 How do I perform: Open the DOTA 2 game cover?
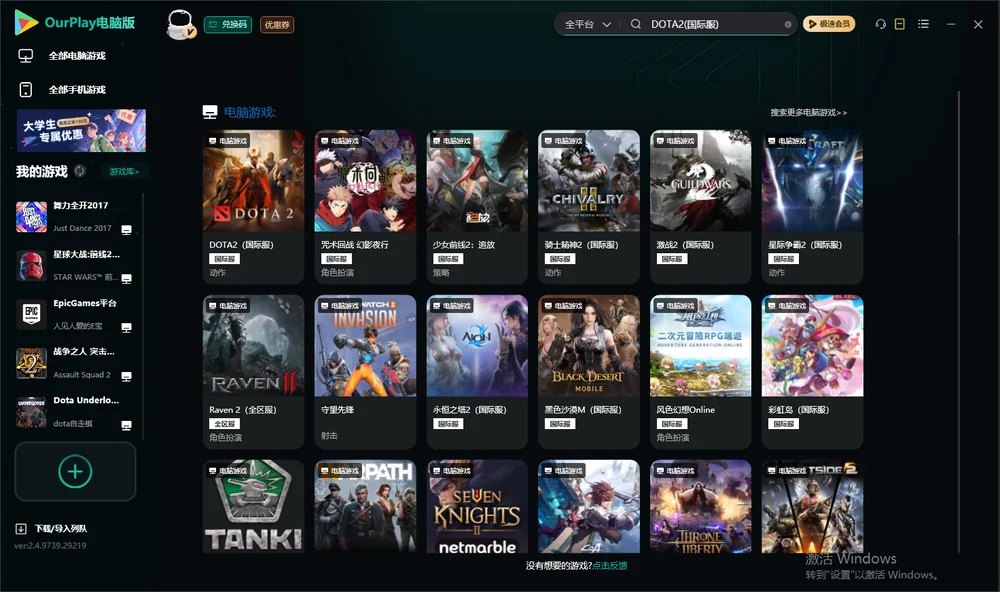click(x=253, y=181)
